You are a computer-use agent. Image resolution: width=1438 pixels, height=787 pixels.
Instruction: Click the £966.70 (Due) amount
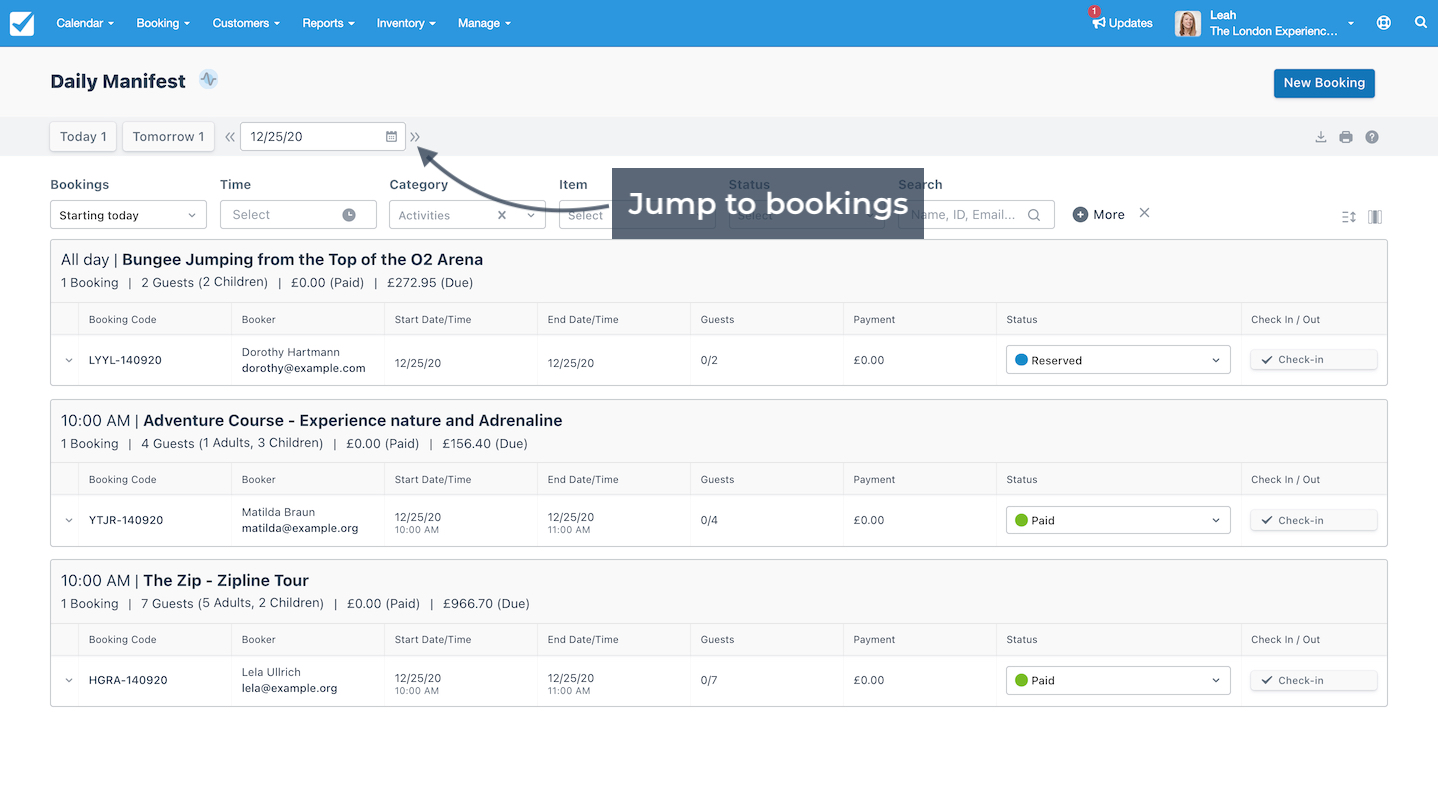(x=487, y=603)
